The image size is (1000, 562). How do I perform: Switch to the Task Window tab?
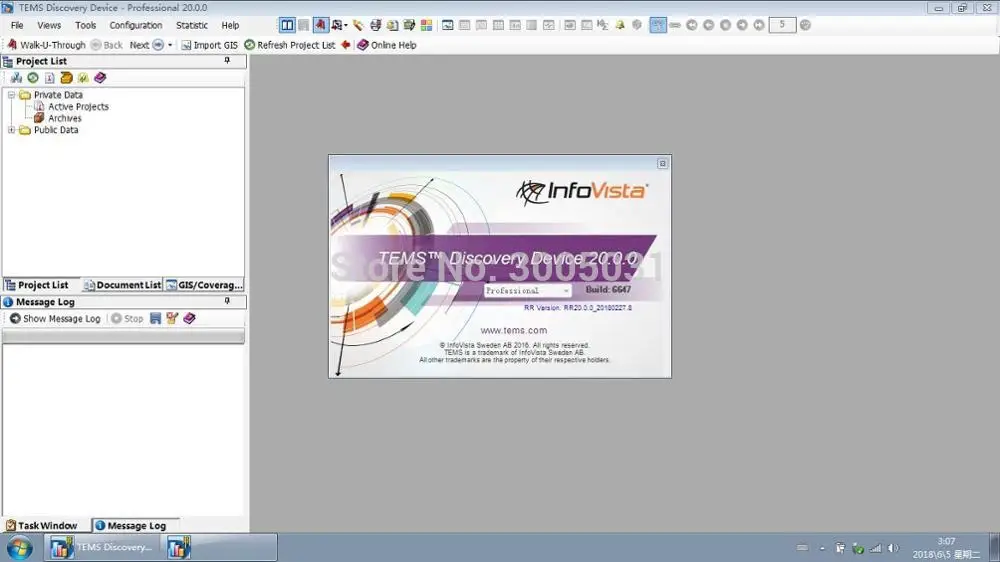click(41, 526)
